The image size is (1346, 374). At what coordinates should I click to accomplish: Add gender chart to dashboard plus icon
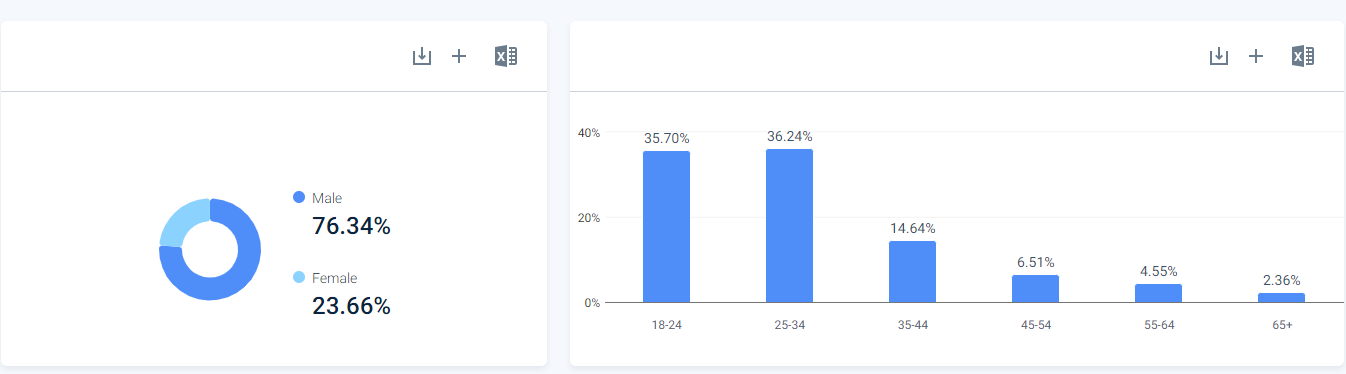pos(459,56)
